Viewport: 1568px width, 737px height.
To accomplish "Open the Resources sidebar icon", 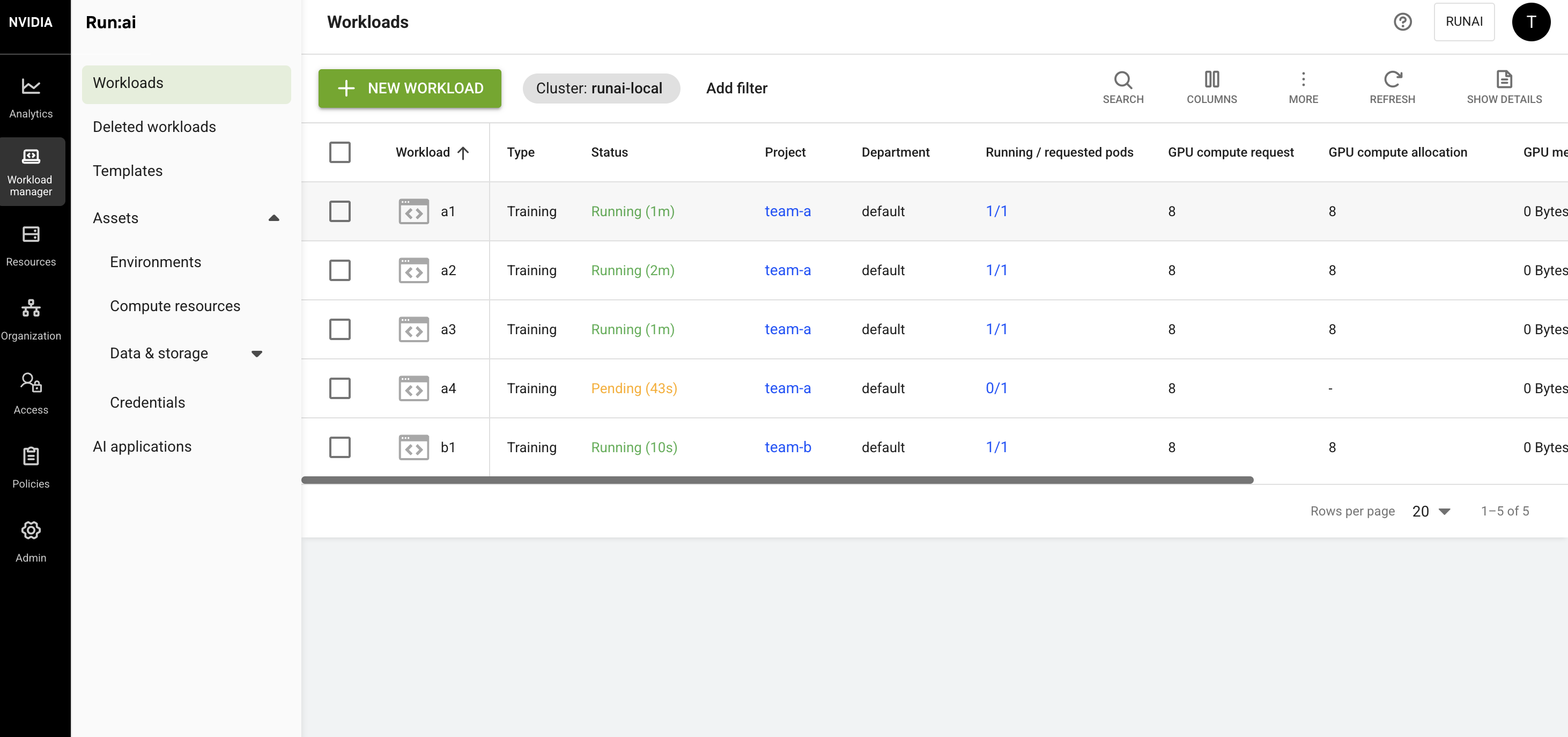I will click(x=31, y=234).
